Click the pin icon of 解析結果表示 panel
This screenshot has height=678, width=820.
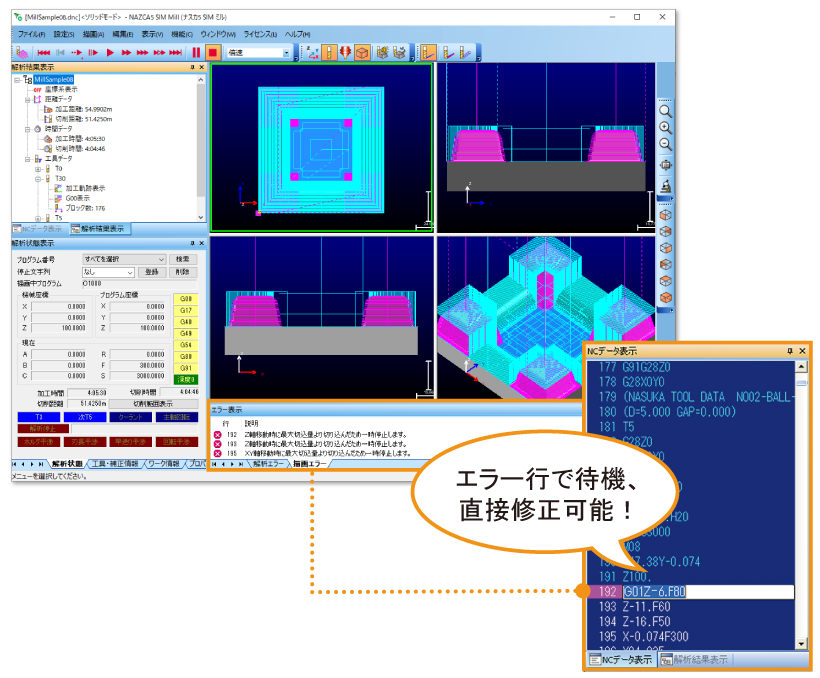(x=192, y=67)
